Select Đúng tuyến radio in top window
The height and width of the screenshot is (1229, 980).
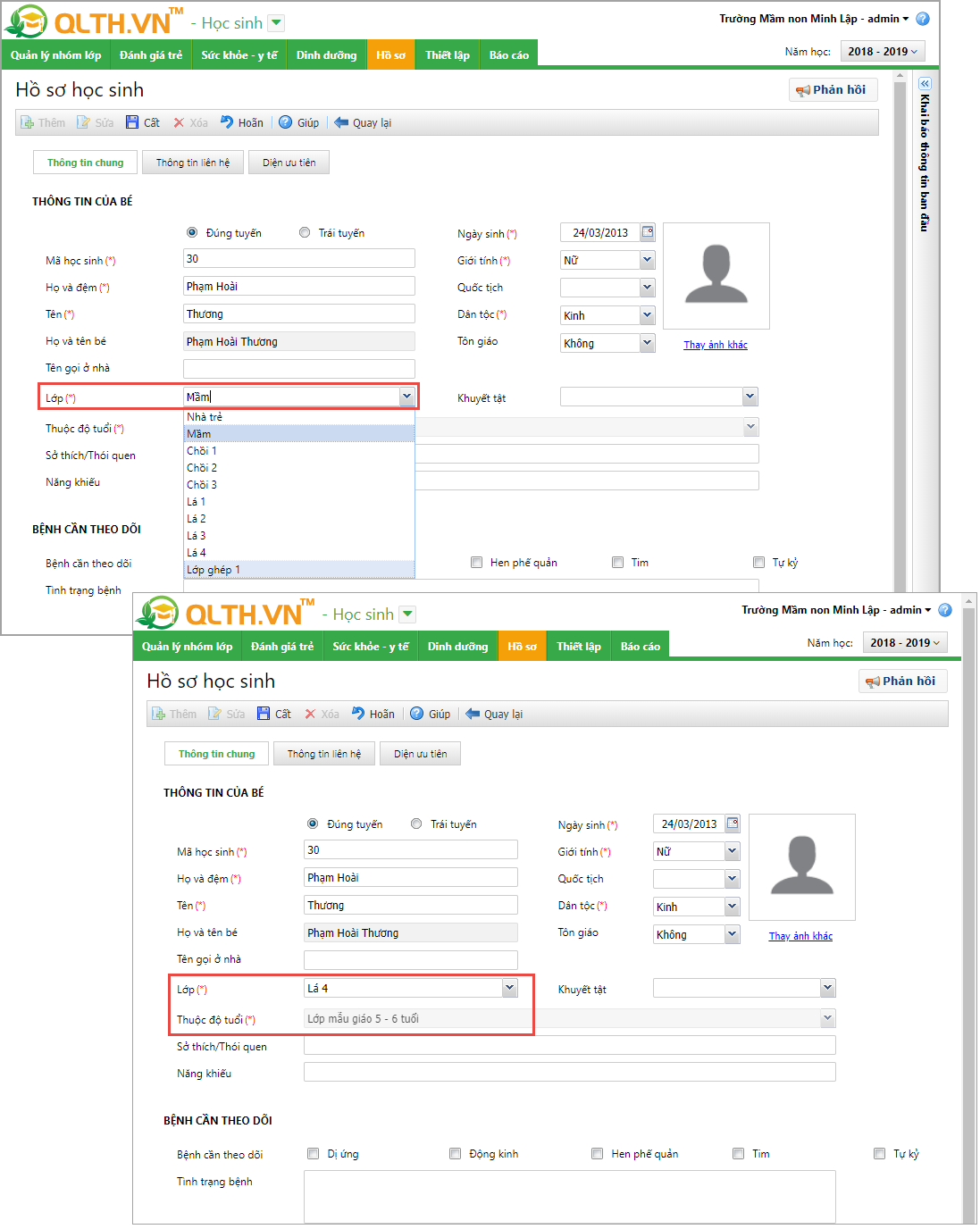click(x=192, y=232)
